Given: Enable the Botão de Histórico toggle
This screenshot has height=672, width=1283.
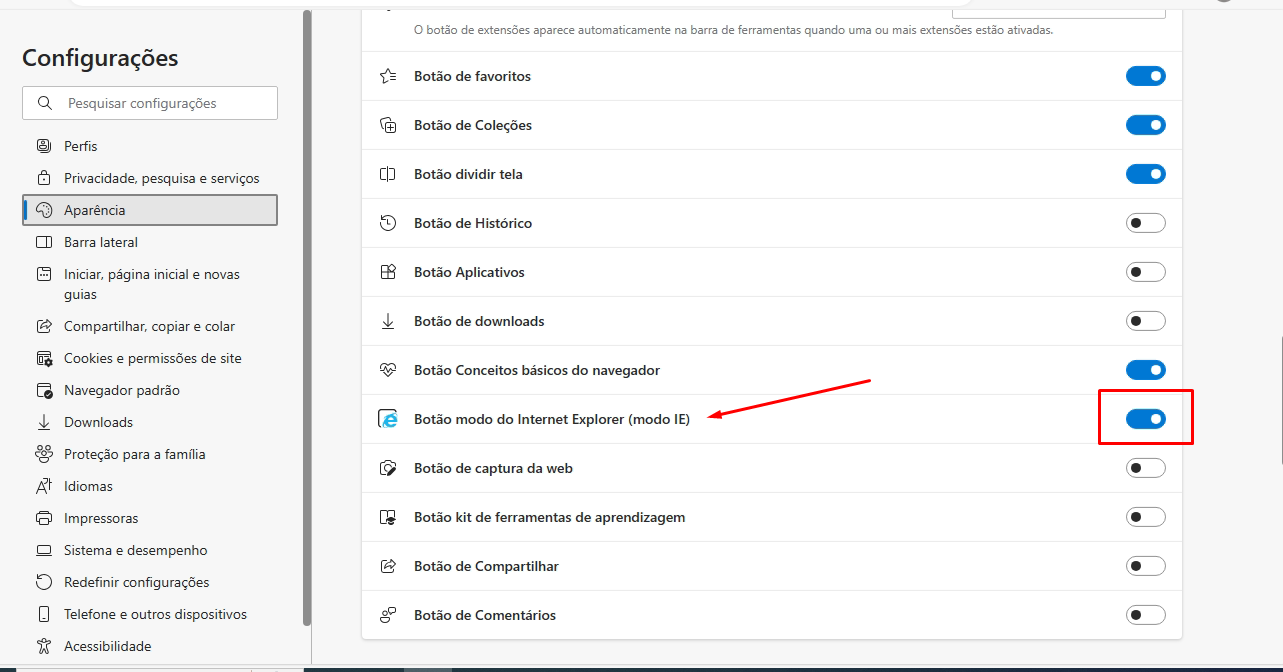Looking at the screenshot, I should tap(1145, 223).
